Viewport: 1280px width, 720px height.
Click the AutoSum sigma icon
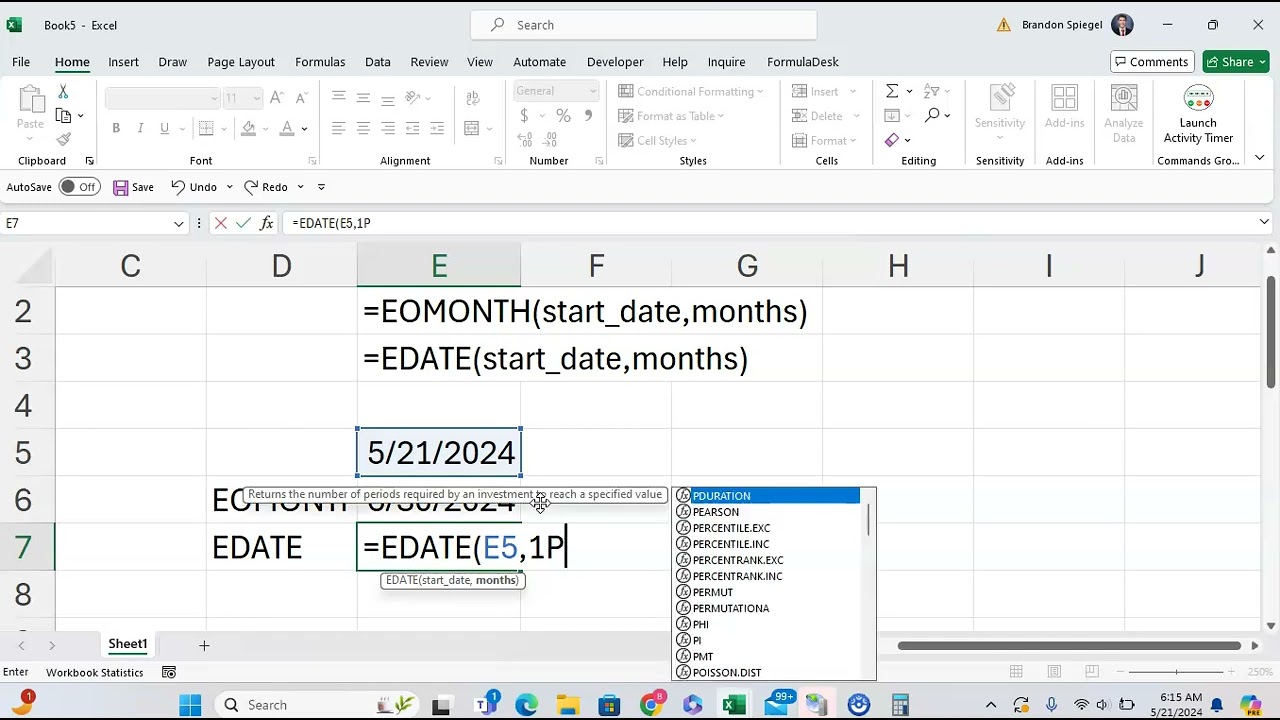(891, 91)
